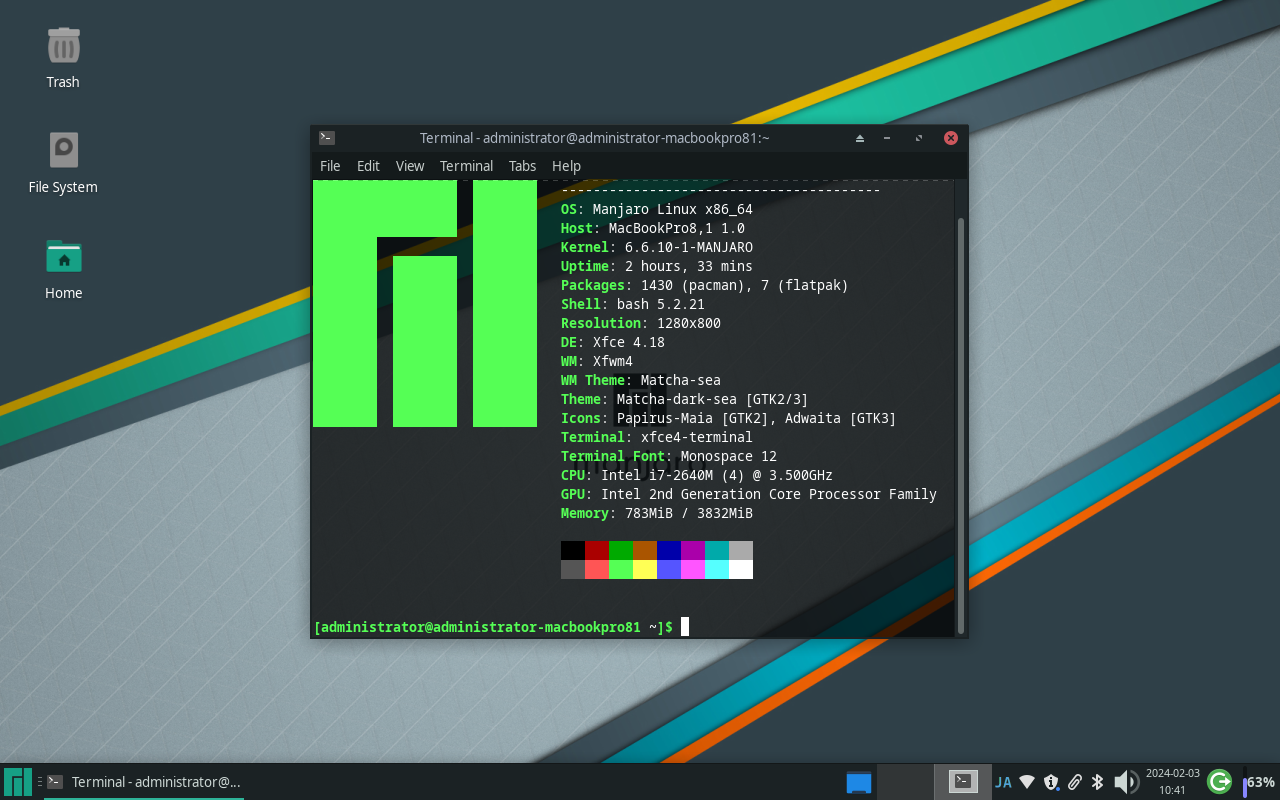This screenshot has width=1280, height=800.
Task: Click the terminal vertical scrollbar
Action: pyautogui.click(x=961, y=420)
